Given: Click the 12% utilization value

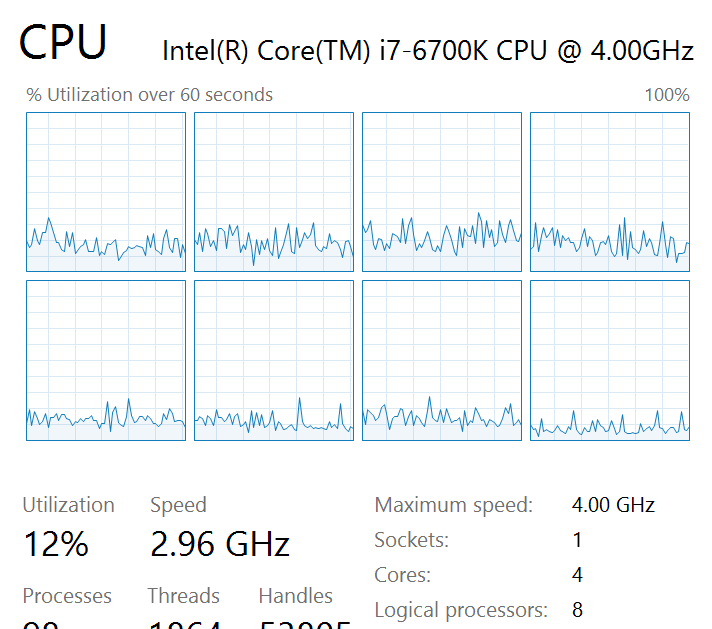Looking at the screenshot, I should click(56, 545).
